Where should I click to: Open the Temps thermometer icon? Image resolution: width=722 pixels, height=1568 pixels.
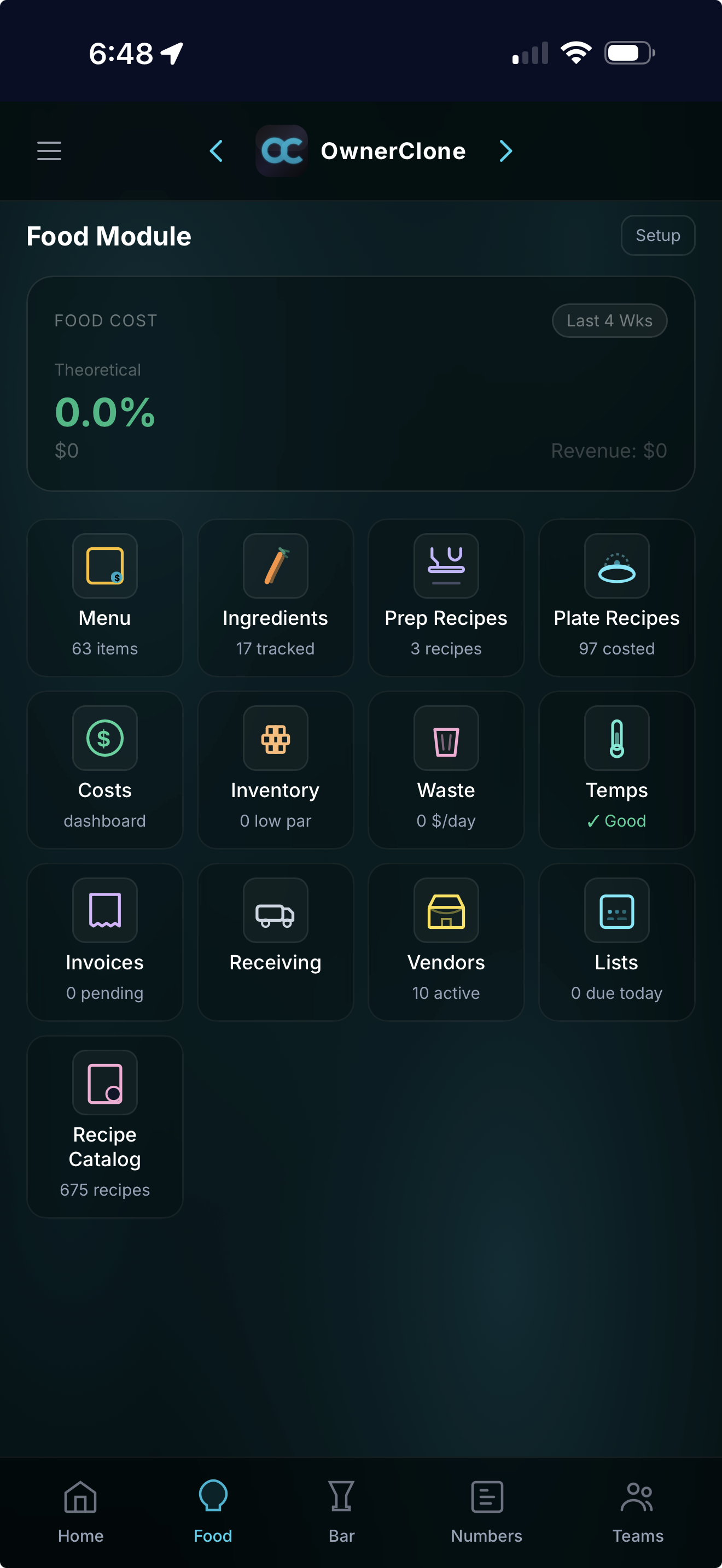point(616,738)
